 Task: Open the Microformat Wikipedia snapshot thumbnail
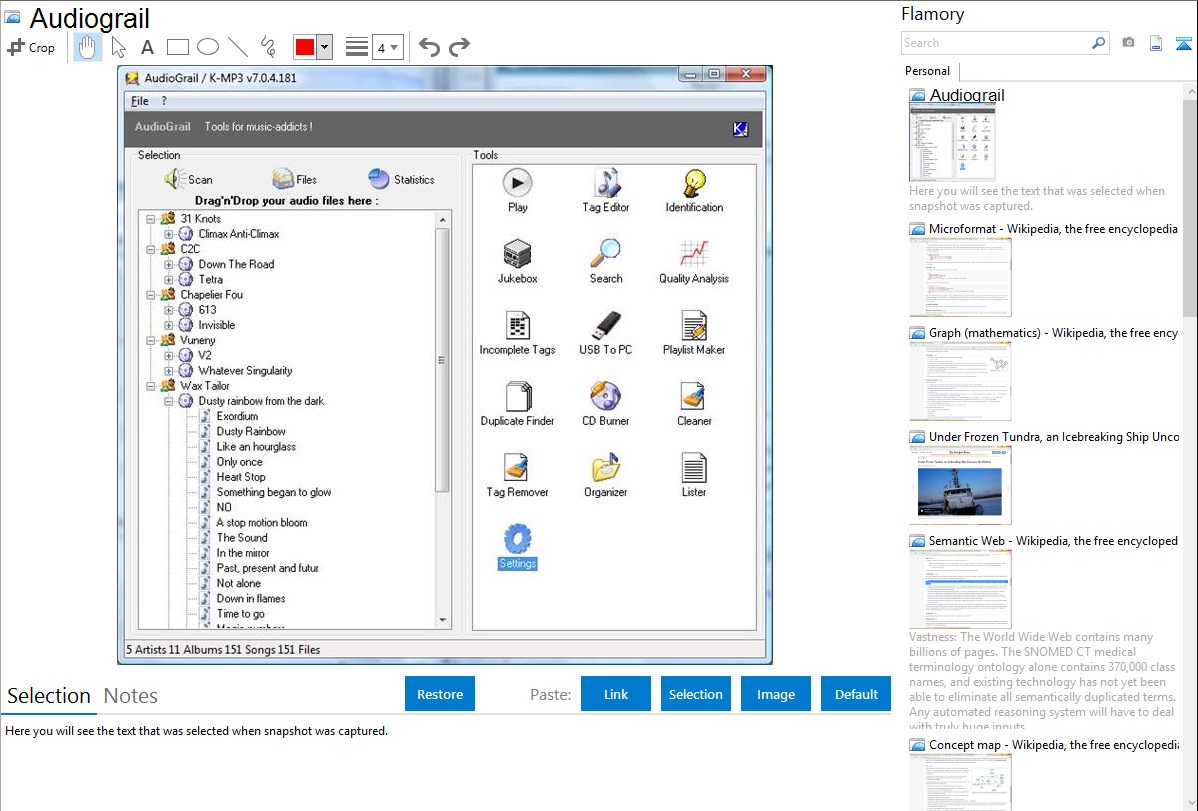tap(960, 277)
